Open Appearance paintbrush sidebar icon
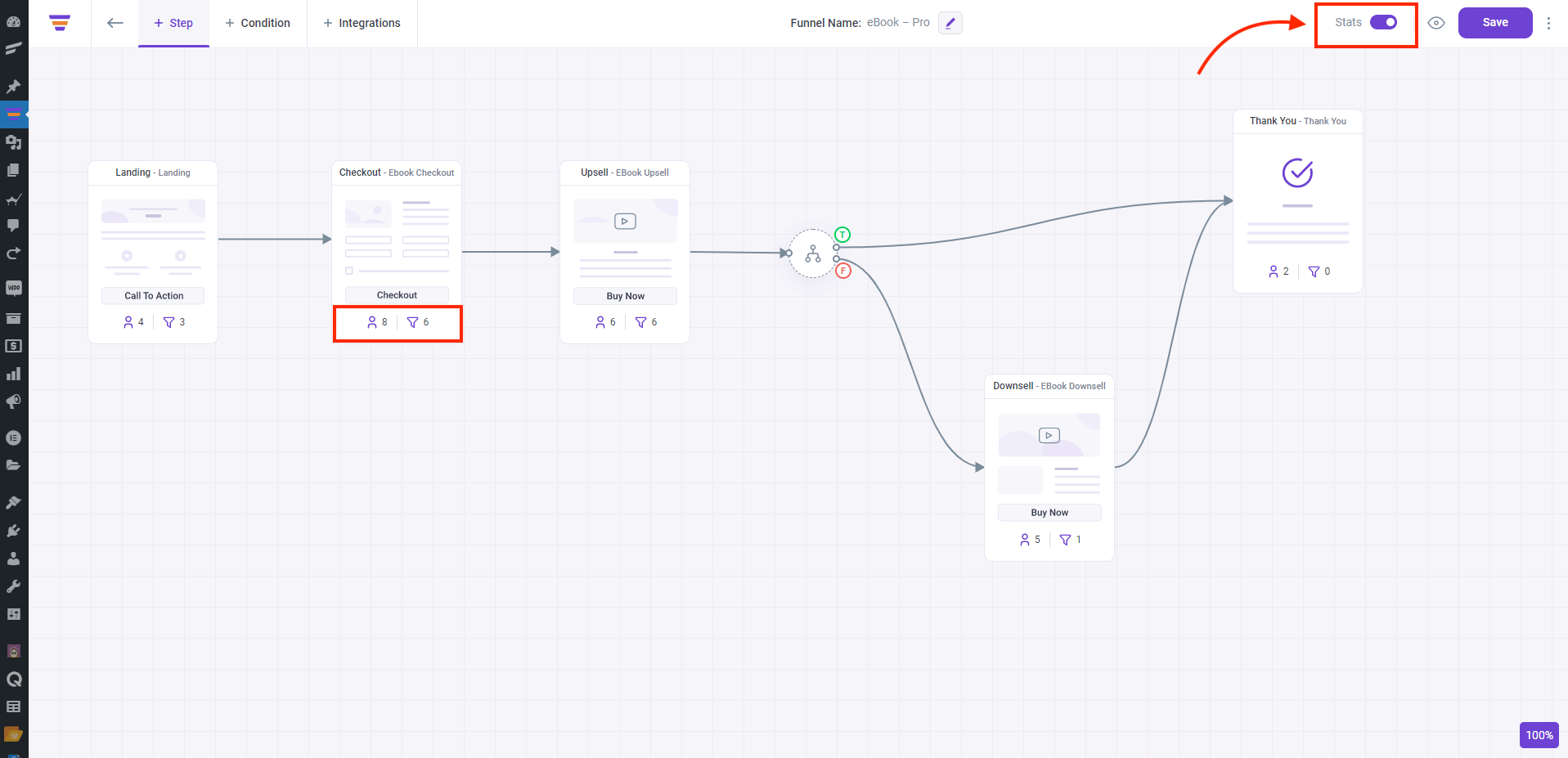The height and width of the screenshot is (758, 1568). click(13, 502)
